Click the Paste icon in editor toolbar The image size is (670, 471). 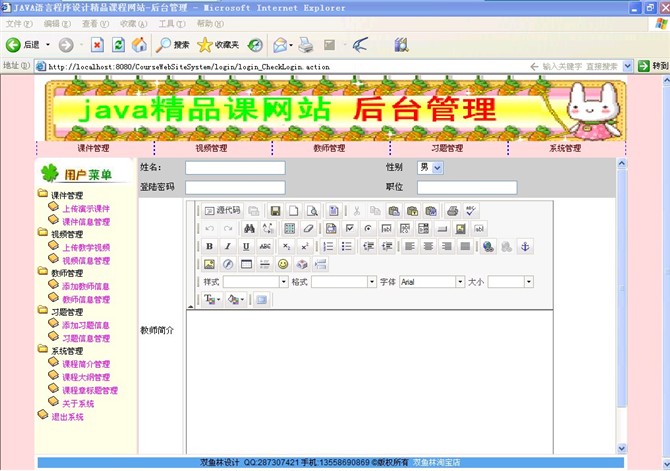pos(394,211)
